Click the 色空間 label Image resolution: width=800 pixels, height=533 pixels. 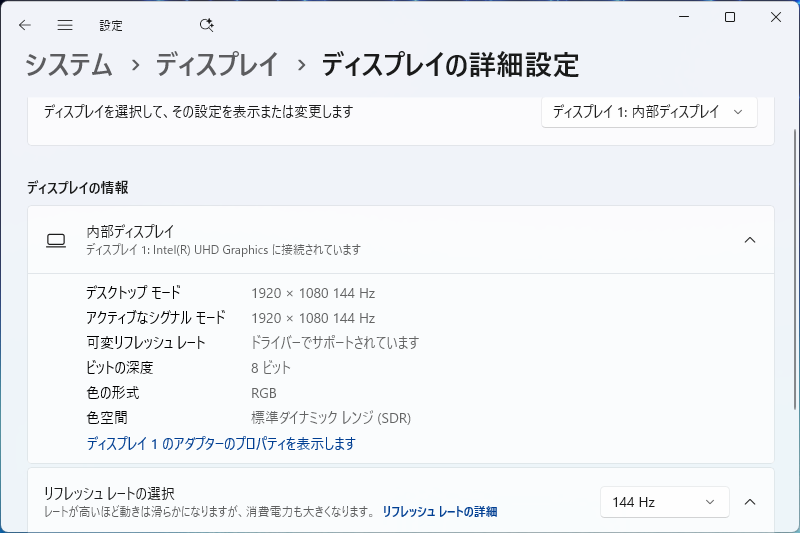107,418
